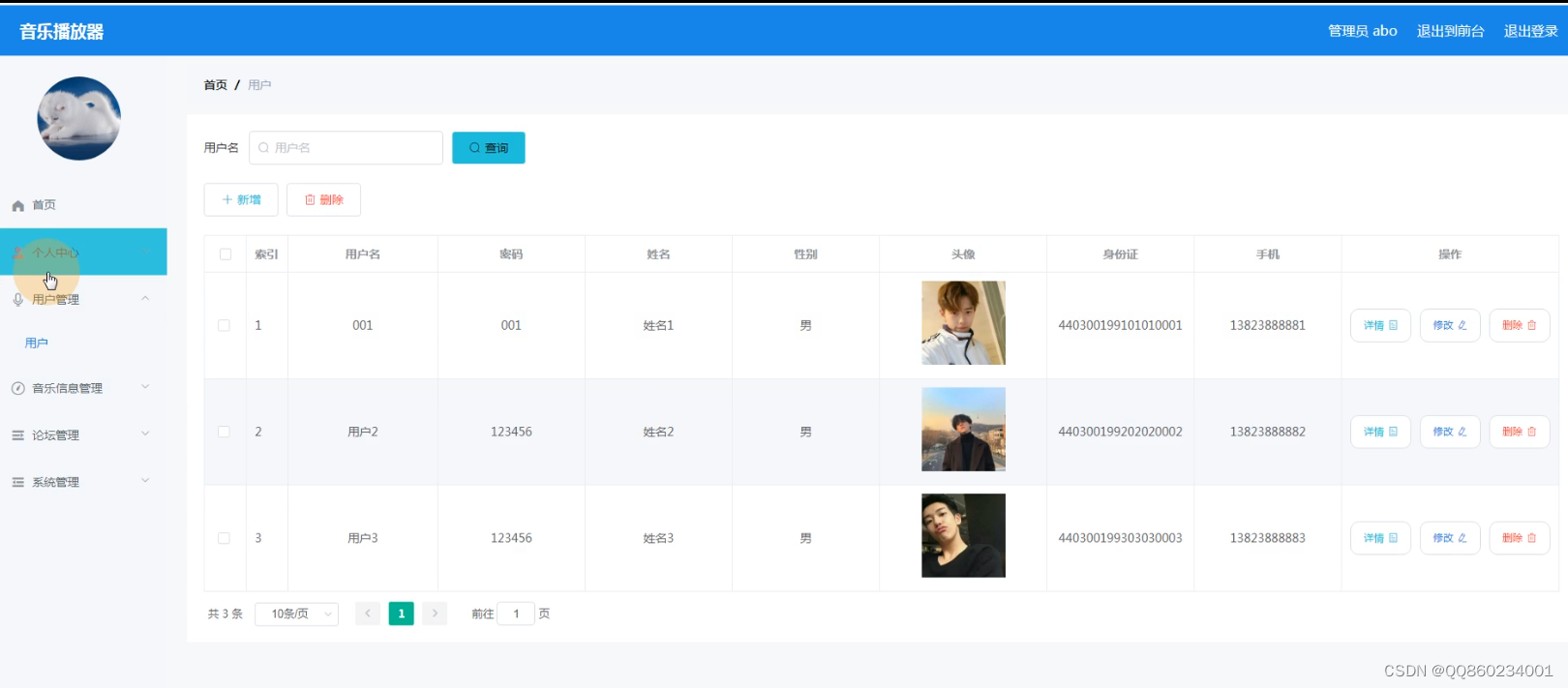The width and height of the screenshot is (1568, 688).
Task: Click the 音乐播放器 title logo
Action: coord(62,31)
